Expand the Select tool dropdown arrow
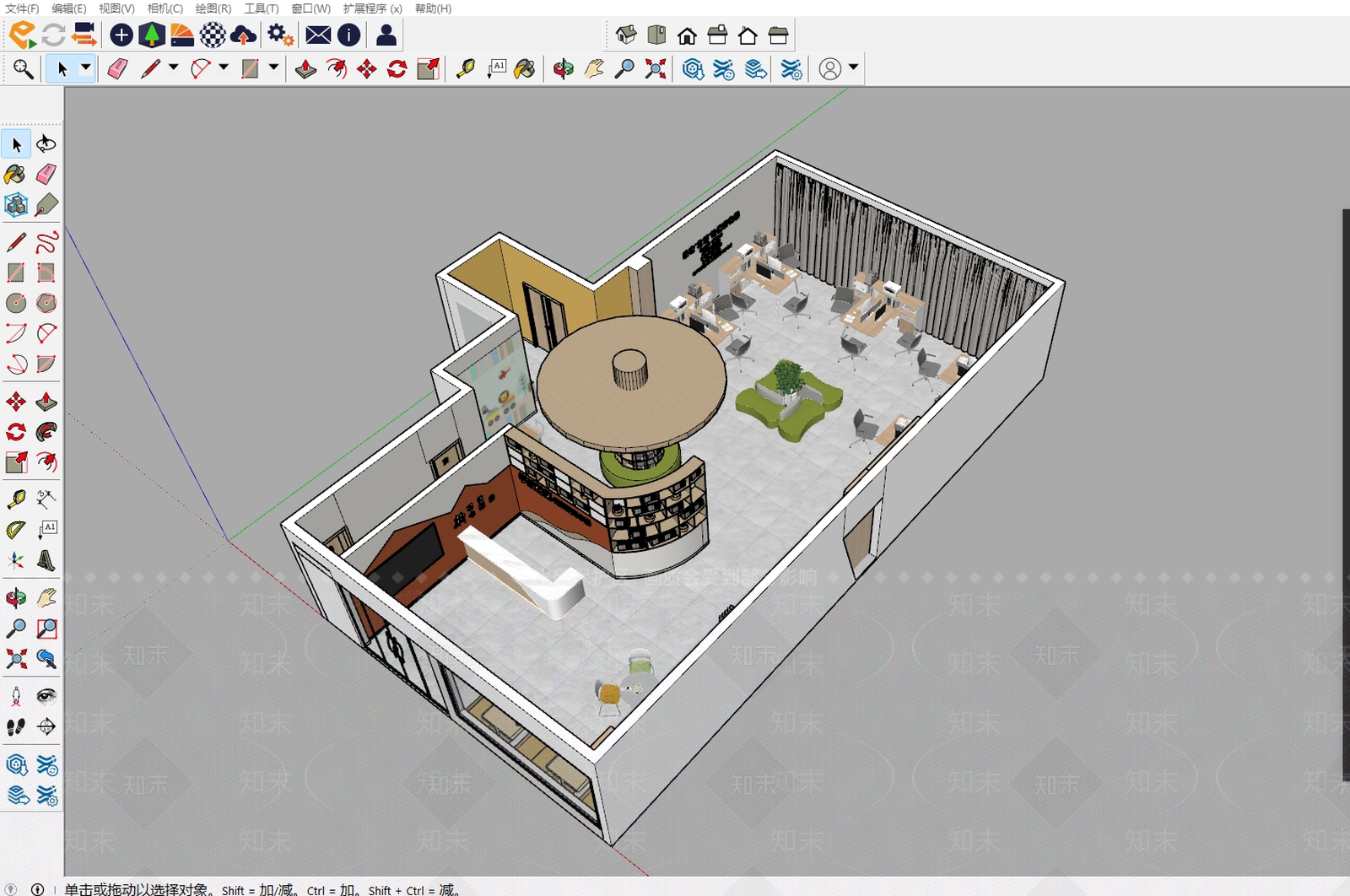Screen dimensions: 1350x896 pyautogui.click(x=85, y=67)
